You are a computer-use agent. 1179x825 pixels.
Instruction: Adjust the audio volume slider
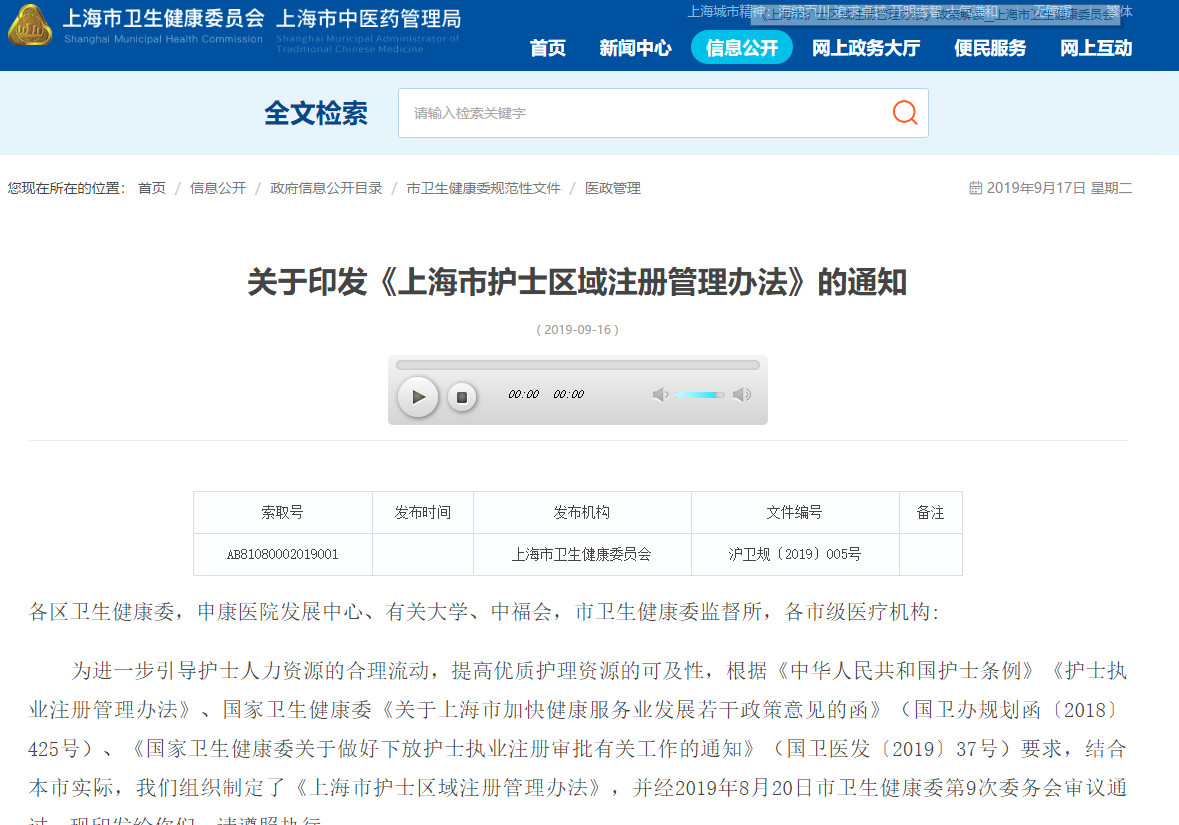[700, 395]
